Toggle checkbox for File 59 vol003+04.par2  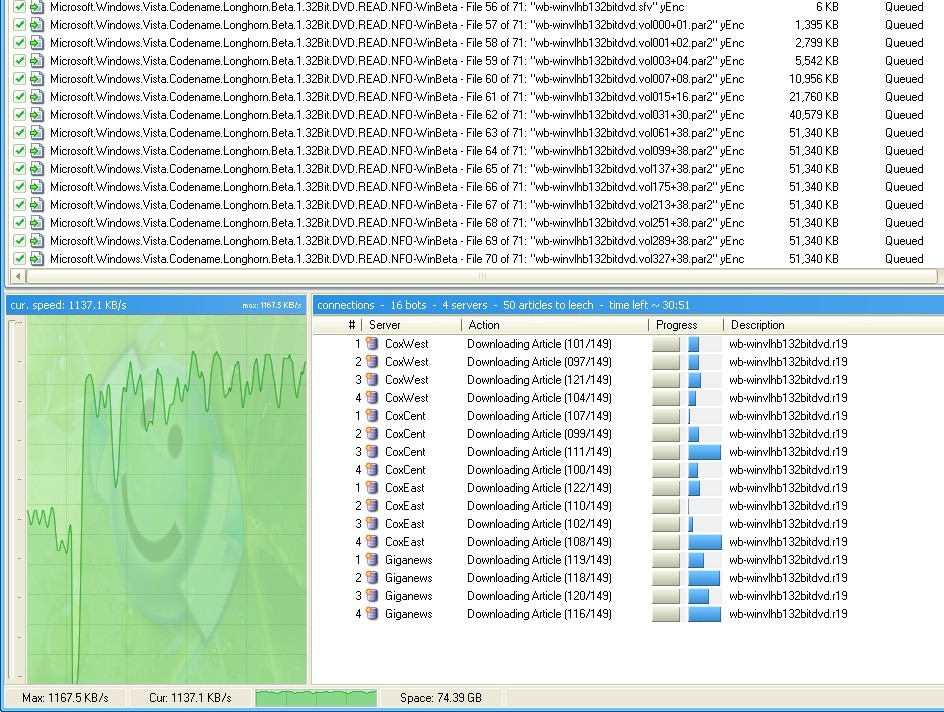tap(19, 61)
